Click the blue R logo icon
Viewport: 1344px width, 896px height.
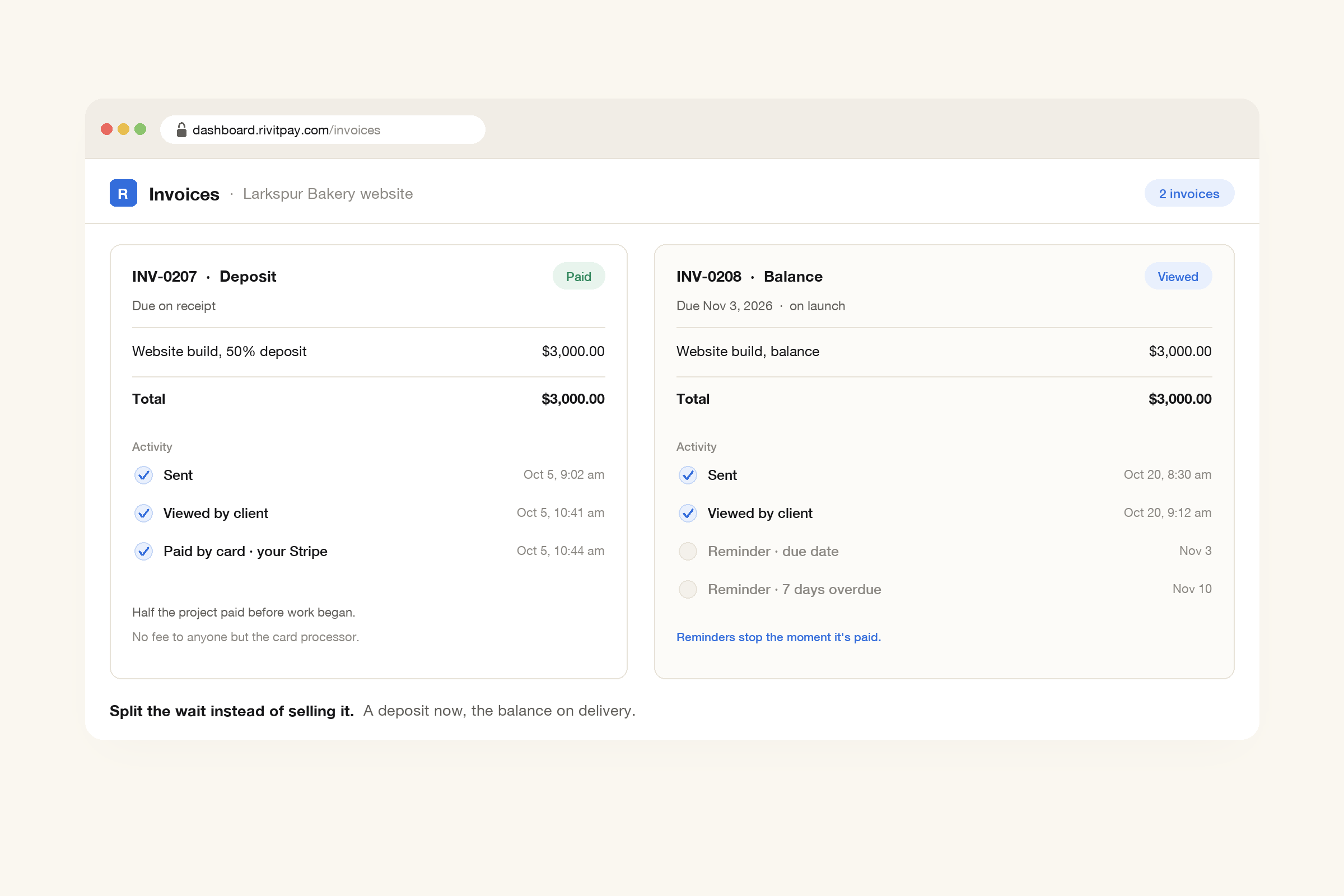[x=123, y=193]
